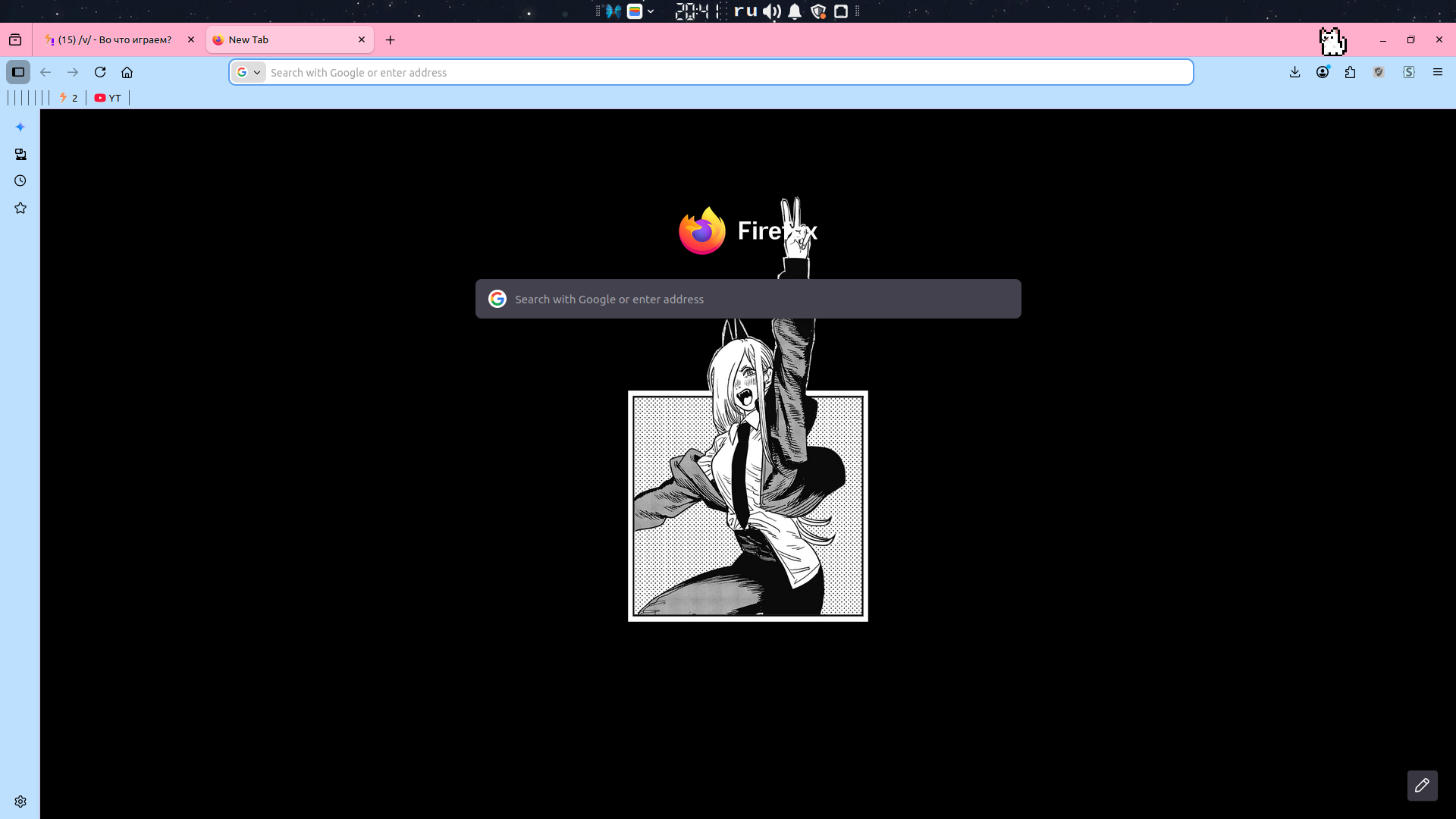Click the Google search box on the page
The height and width of the screenshot is (819, 1456).
748,299
